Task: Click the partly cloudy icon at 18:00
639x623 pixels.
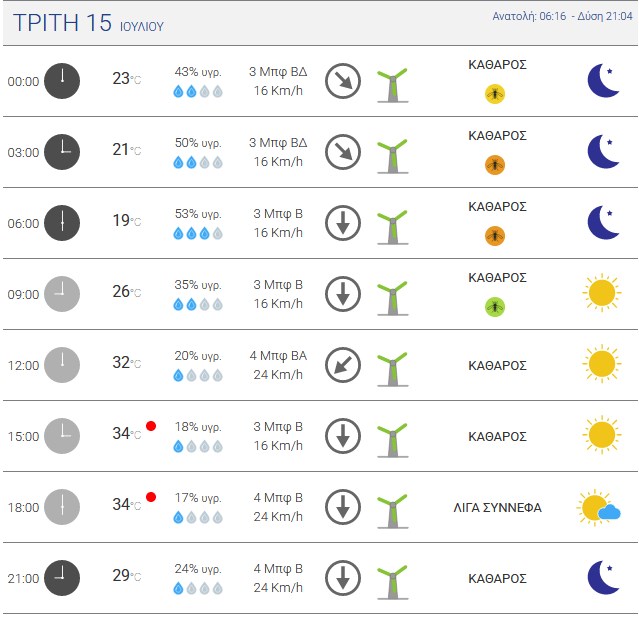Action: pyautogui.click(x=598, y=508)
